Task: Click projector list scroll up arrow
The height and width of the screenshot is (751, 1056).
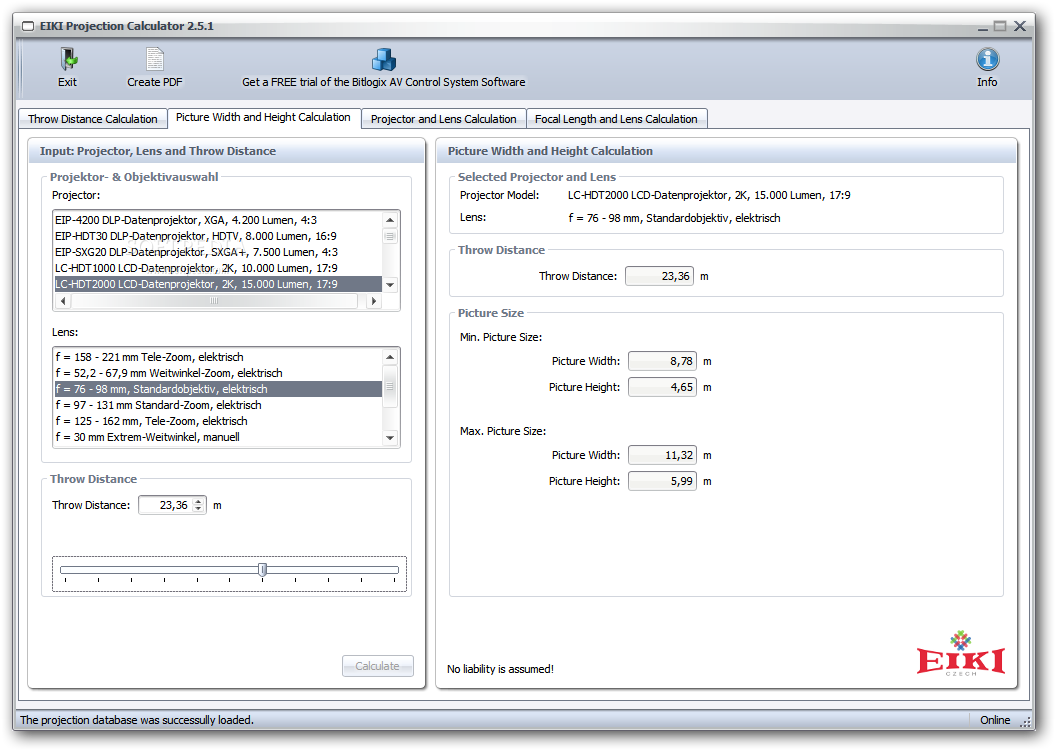Action: coord(390,220)
